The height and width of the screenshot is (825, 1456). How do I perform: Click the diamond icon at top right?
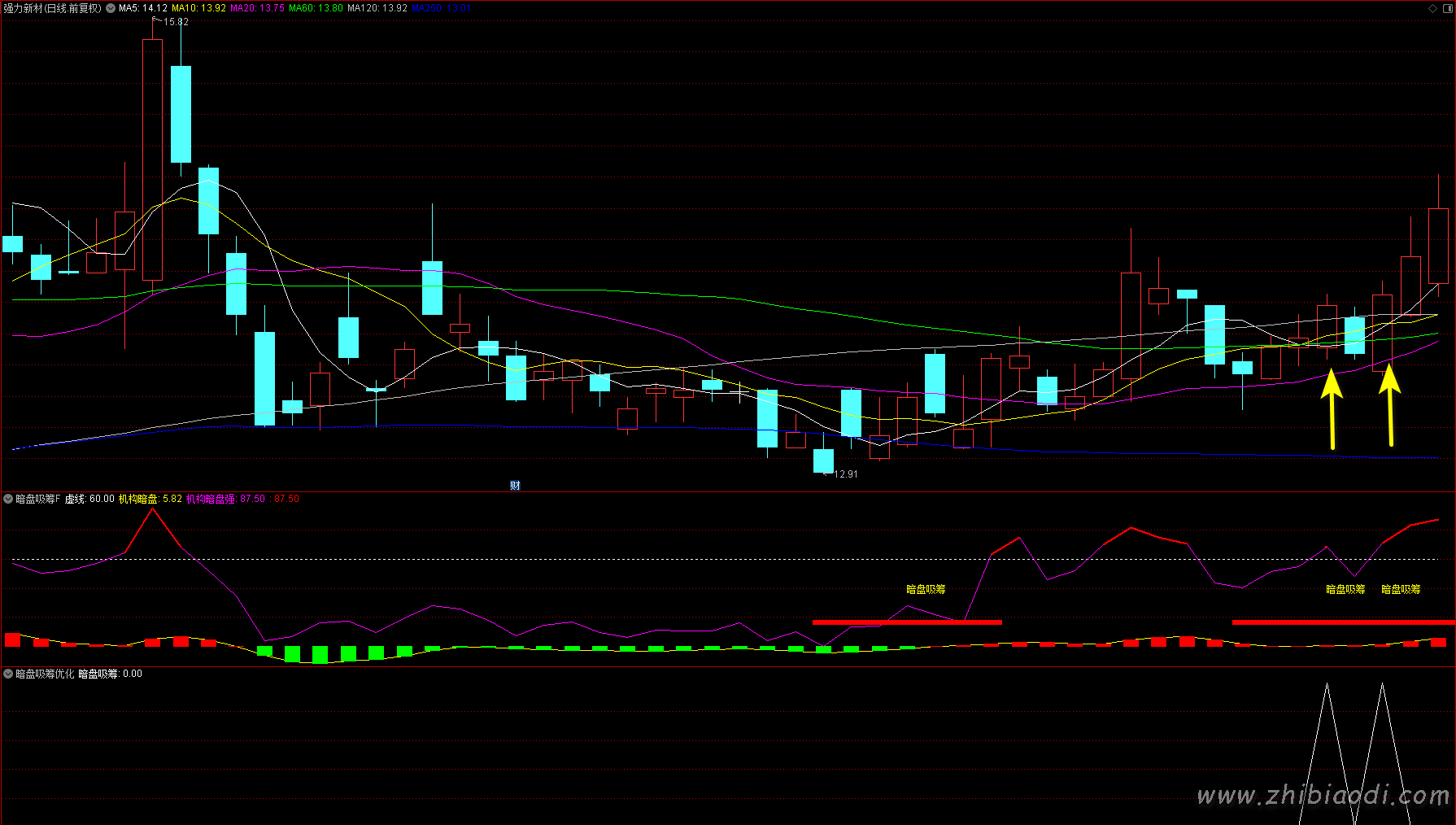pyautogui.click(x=1432, y=8)
